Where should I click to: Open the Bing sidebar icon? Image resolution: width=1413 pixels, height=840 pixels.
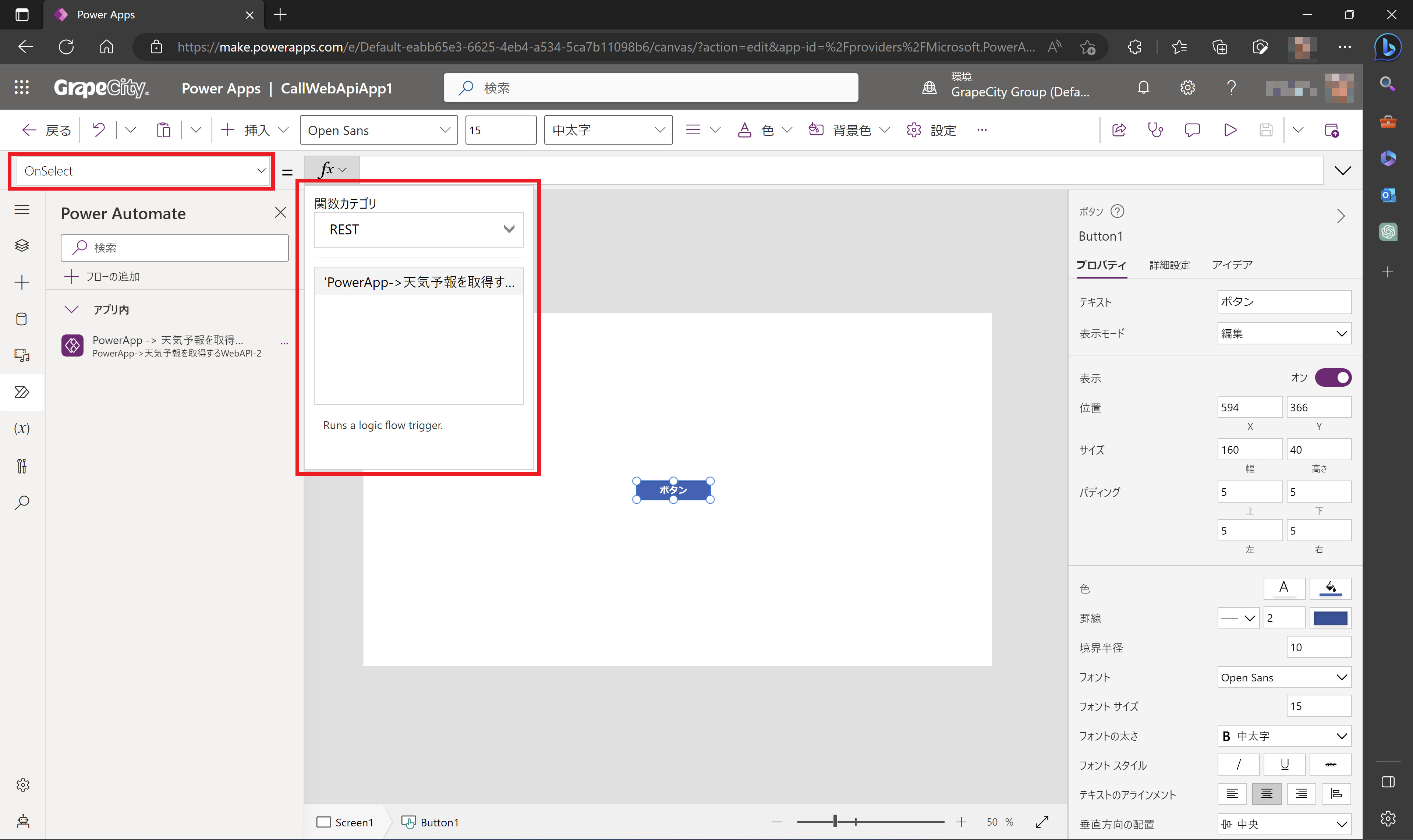[x=1388, y=47]
